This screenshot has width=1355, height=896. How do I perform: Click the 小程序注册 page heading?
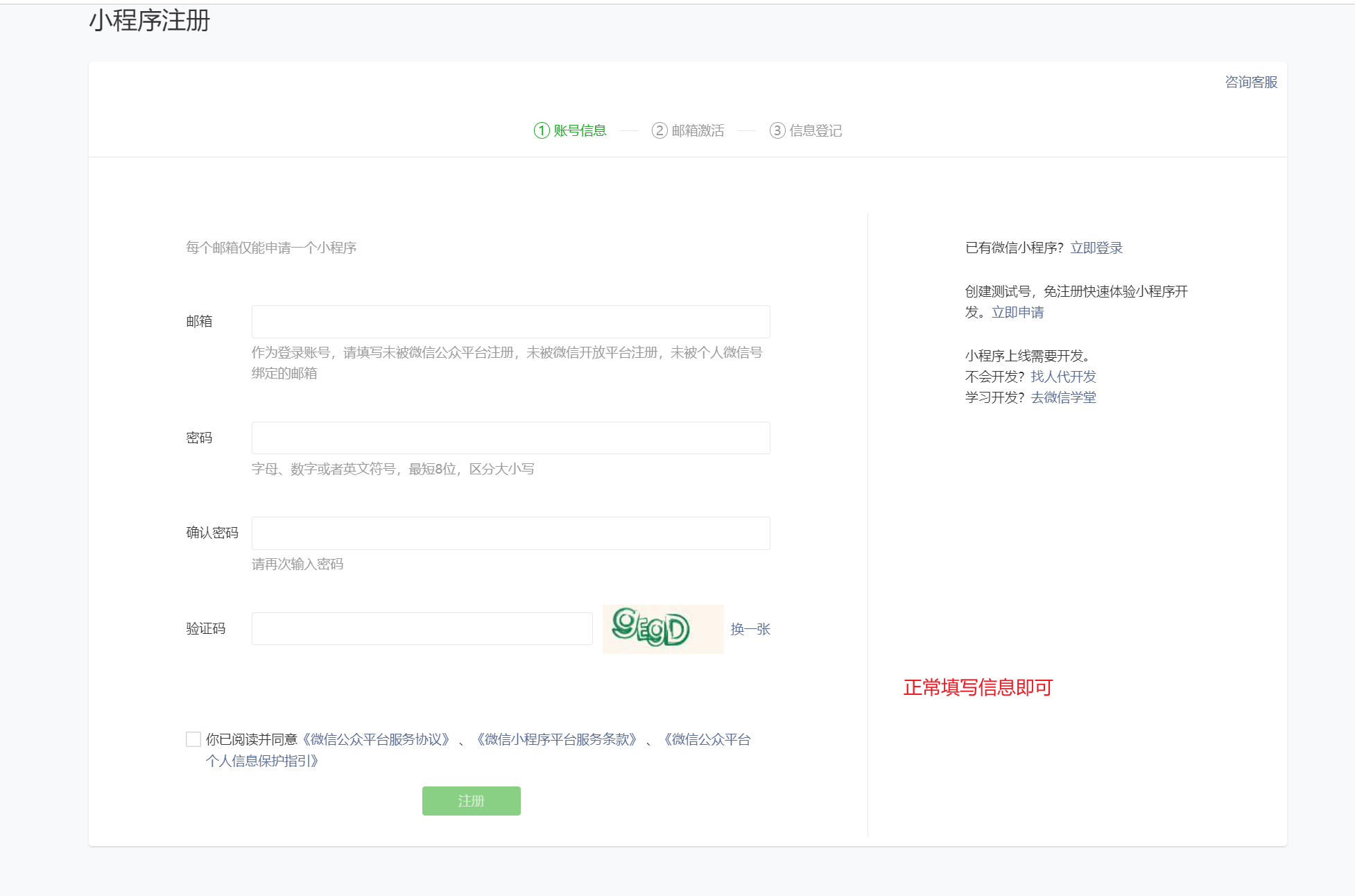[x=149, y=21]
